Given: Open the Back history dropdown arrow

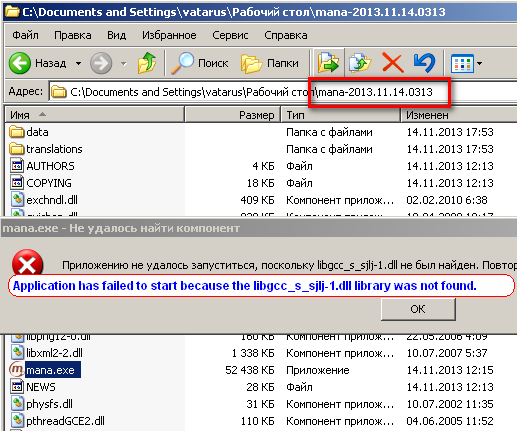Looking at the screenshot, I should tap(78, 63).
